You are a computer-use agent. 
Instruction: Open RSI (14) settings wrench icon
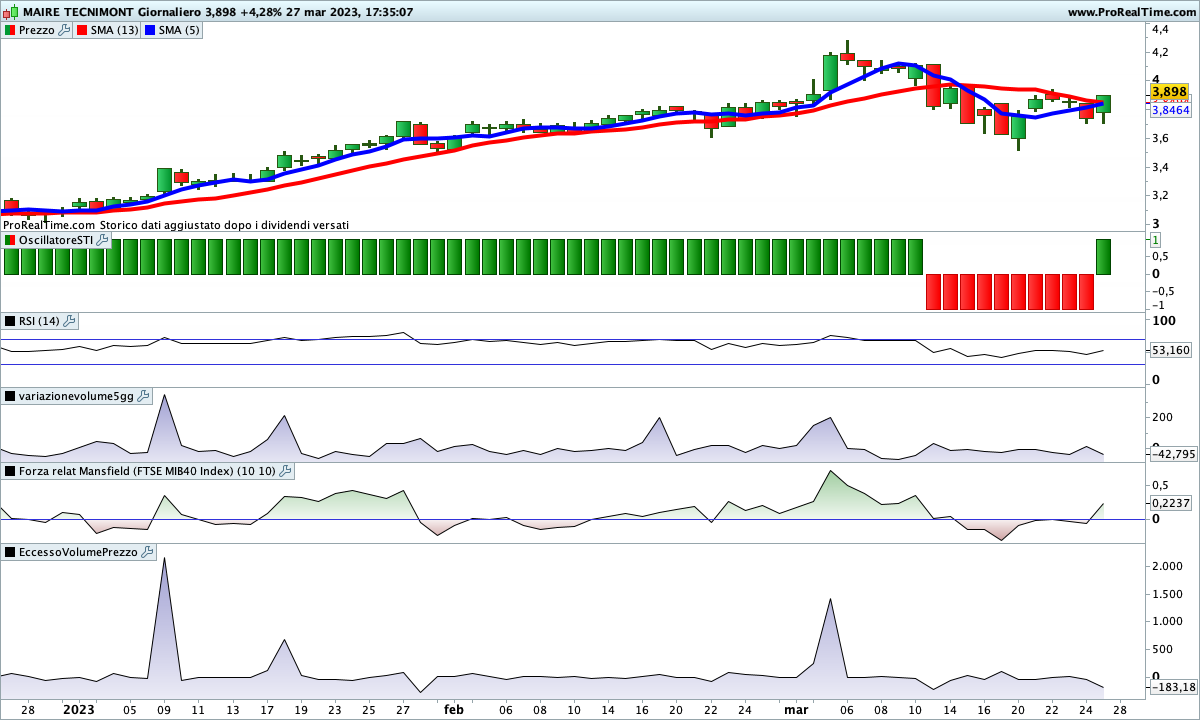[x=70, y=321]
